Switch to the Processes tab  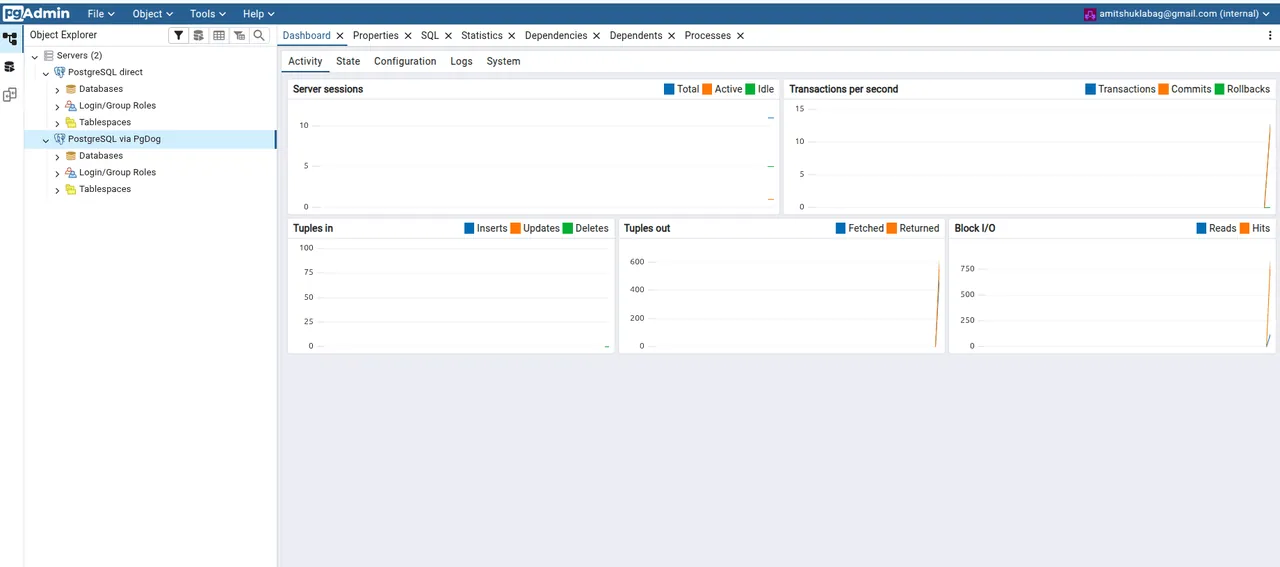tap(708, 35)
